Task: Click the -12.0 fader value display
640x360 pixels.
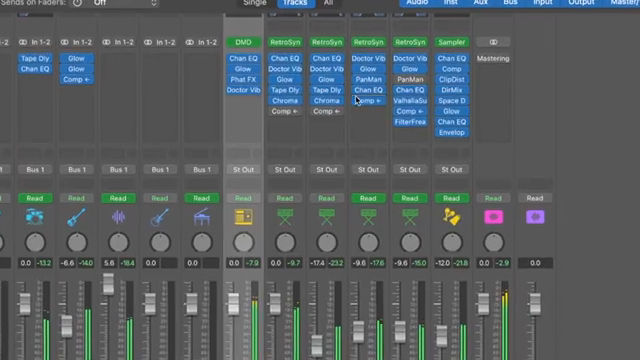Action: pyautogui.click(x=442, y=263)
